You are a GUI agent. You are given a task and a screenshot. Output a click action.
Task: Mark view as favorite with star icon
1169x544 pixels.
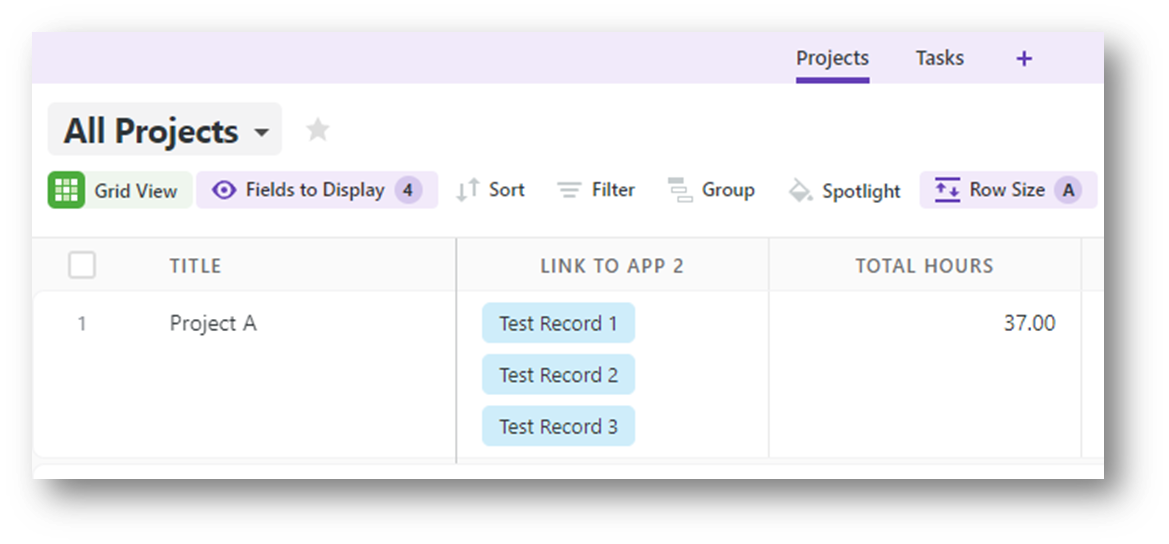tap(318, 130)
